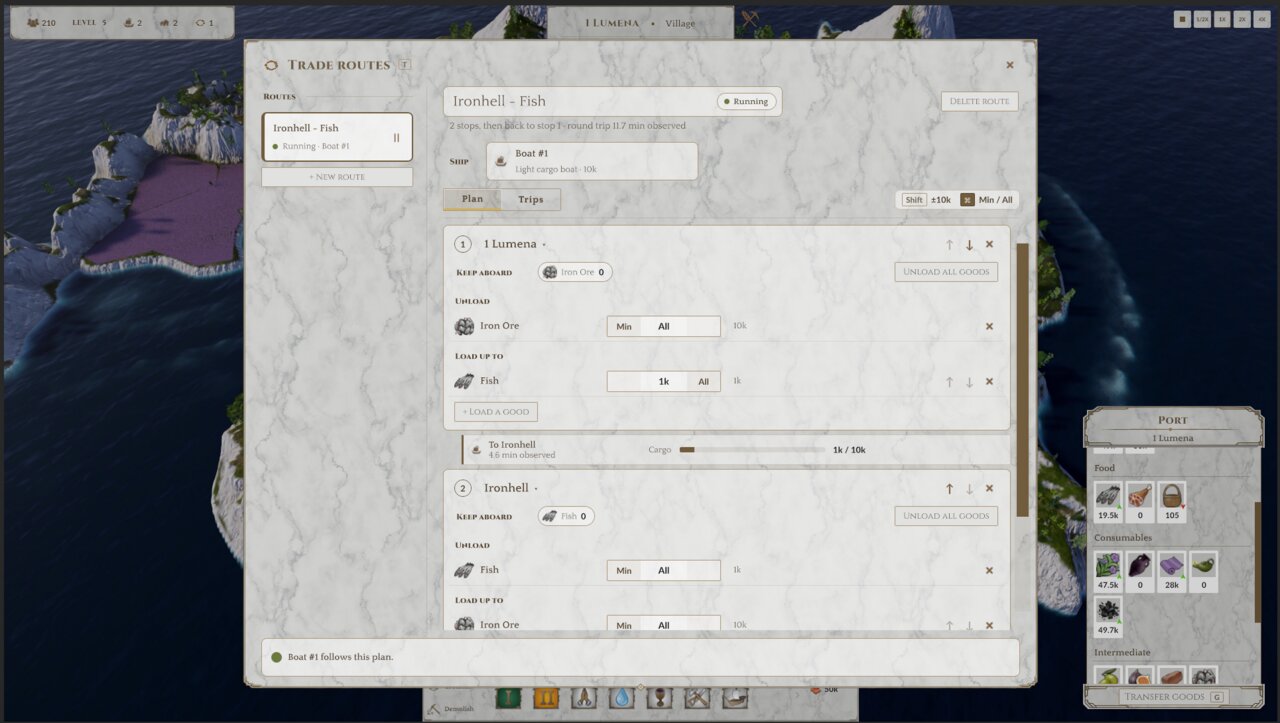Set game speed to 1/2x
The image size is (1280, 723).
point(1202,19)
